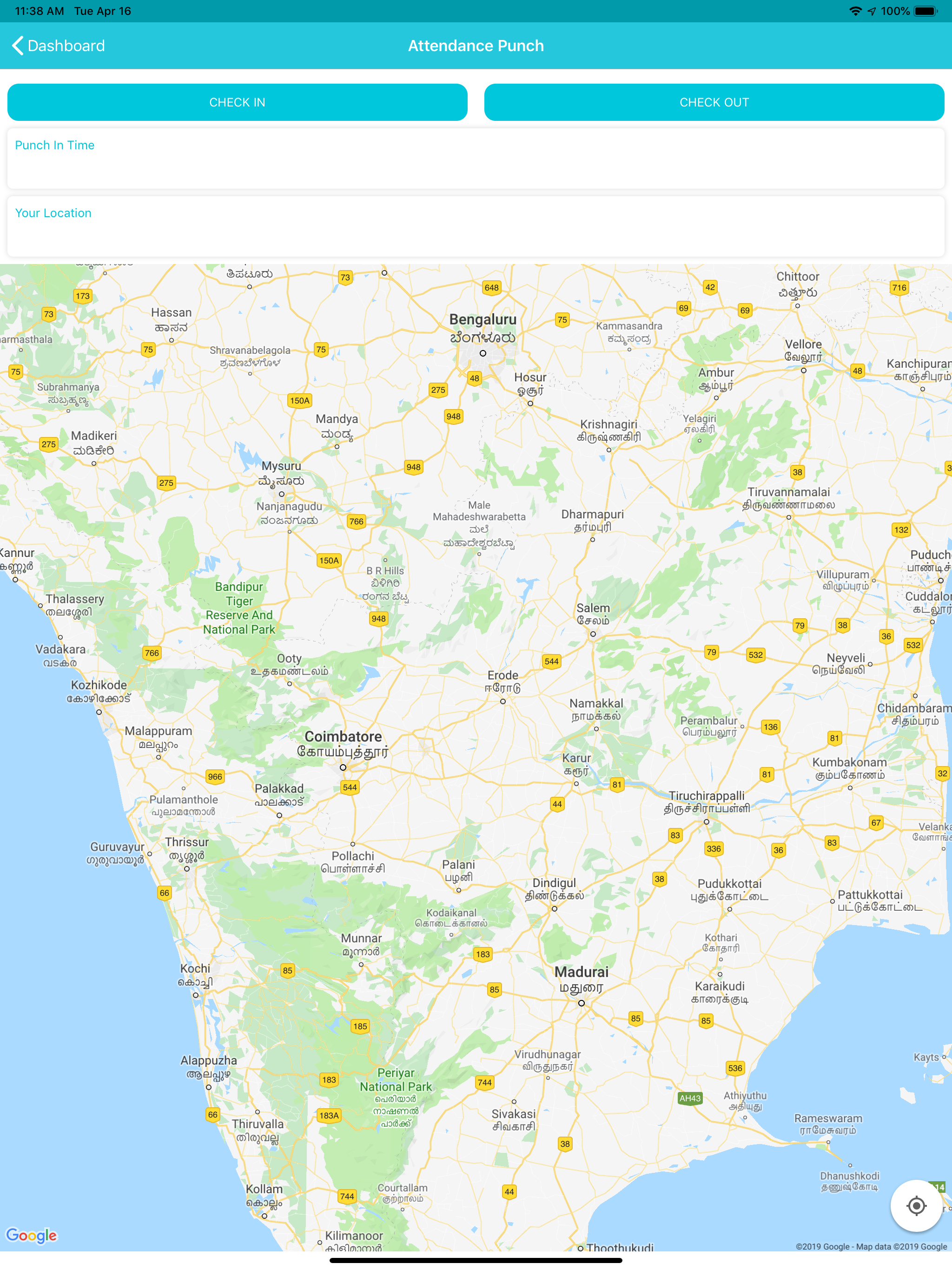Center map on my current location

pos(916,1205)
